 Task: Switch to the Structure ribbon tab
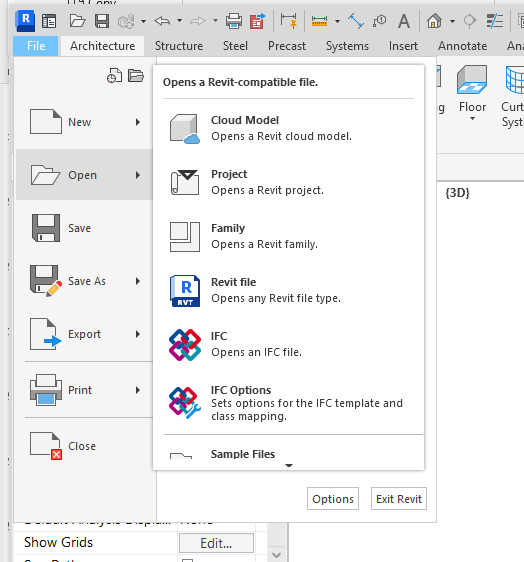[x=179, y=46]
